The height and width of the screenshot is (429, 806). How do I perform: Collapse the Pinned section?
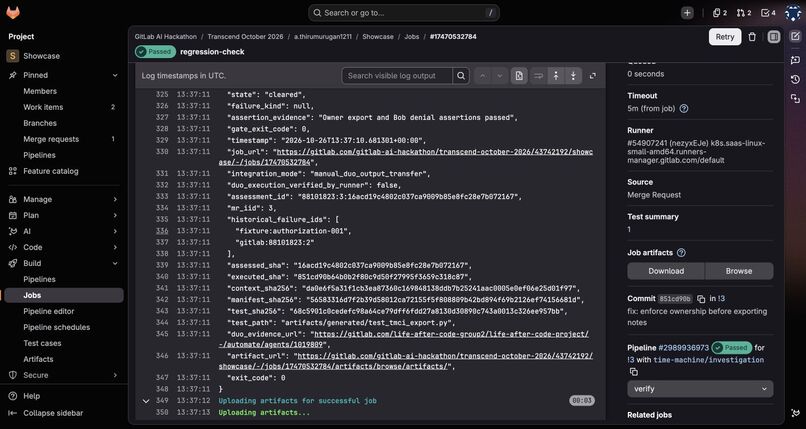pyautogui.click(x=115, y=75)
